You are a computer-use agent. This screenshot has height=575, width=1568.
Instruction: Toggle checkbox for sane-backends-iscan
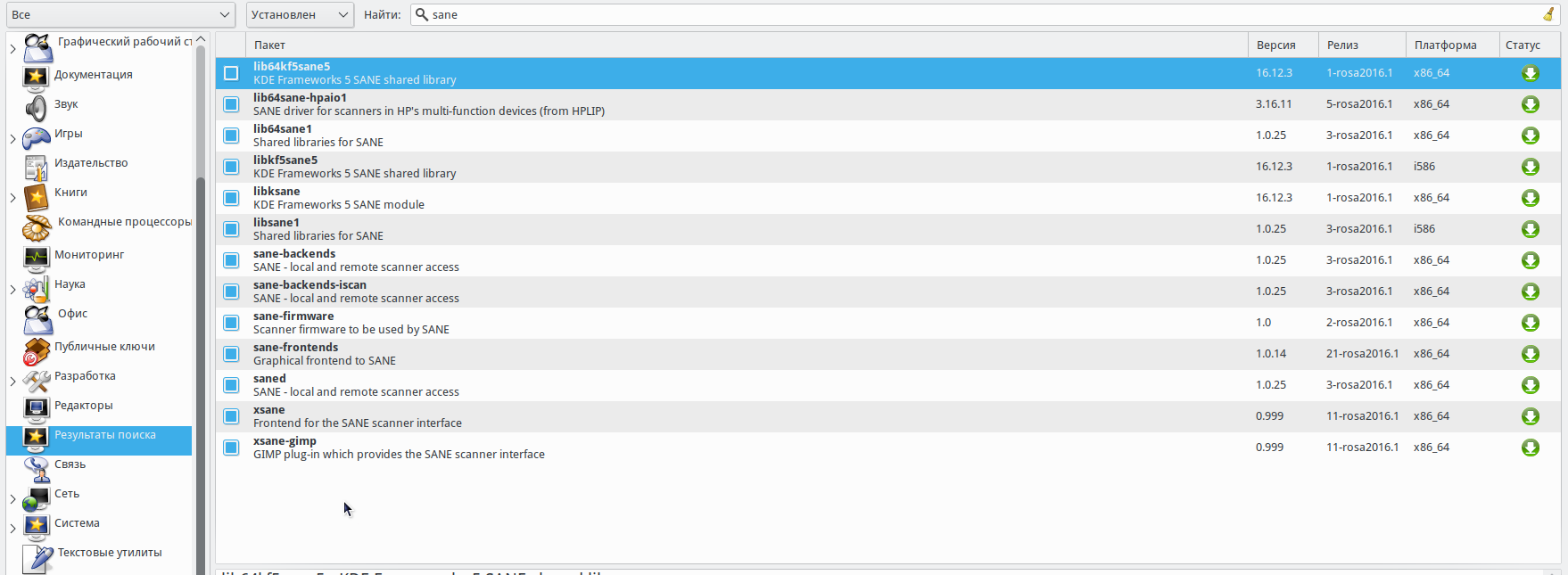click(x=231, y=292)
